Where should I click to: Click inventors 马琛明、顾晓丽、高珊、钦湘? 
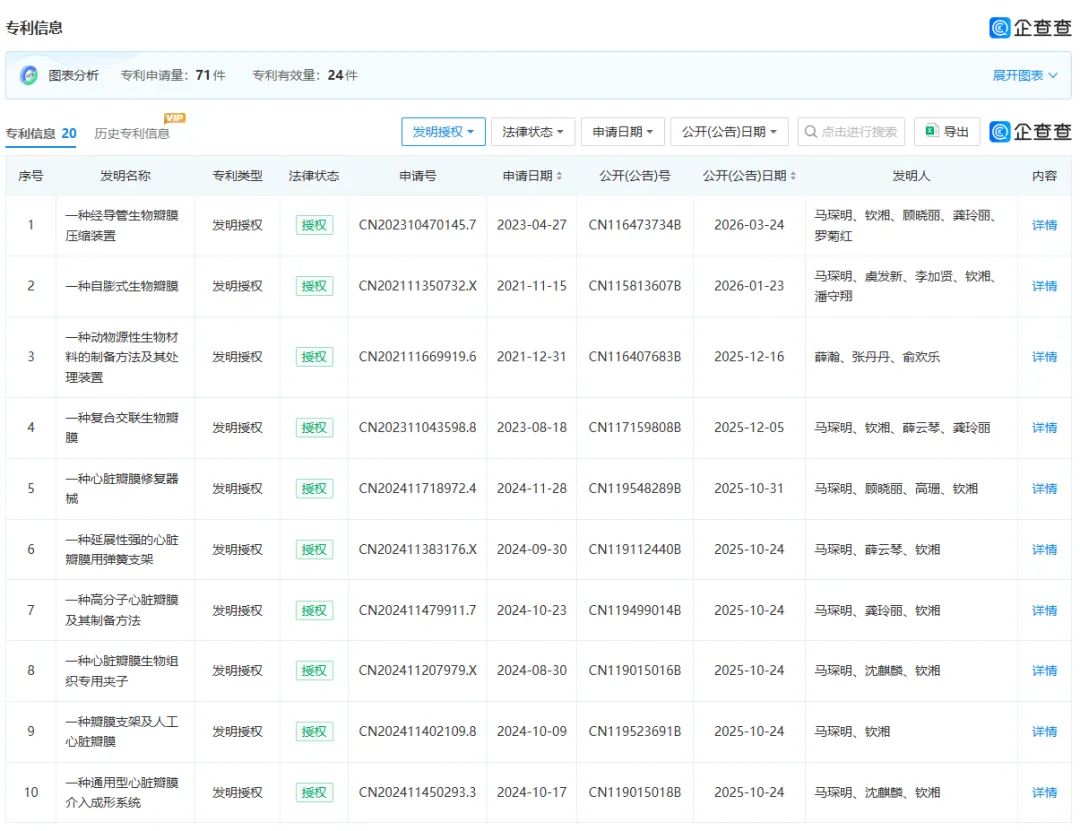click(x=896, y=489)
